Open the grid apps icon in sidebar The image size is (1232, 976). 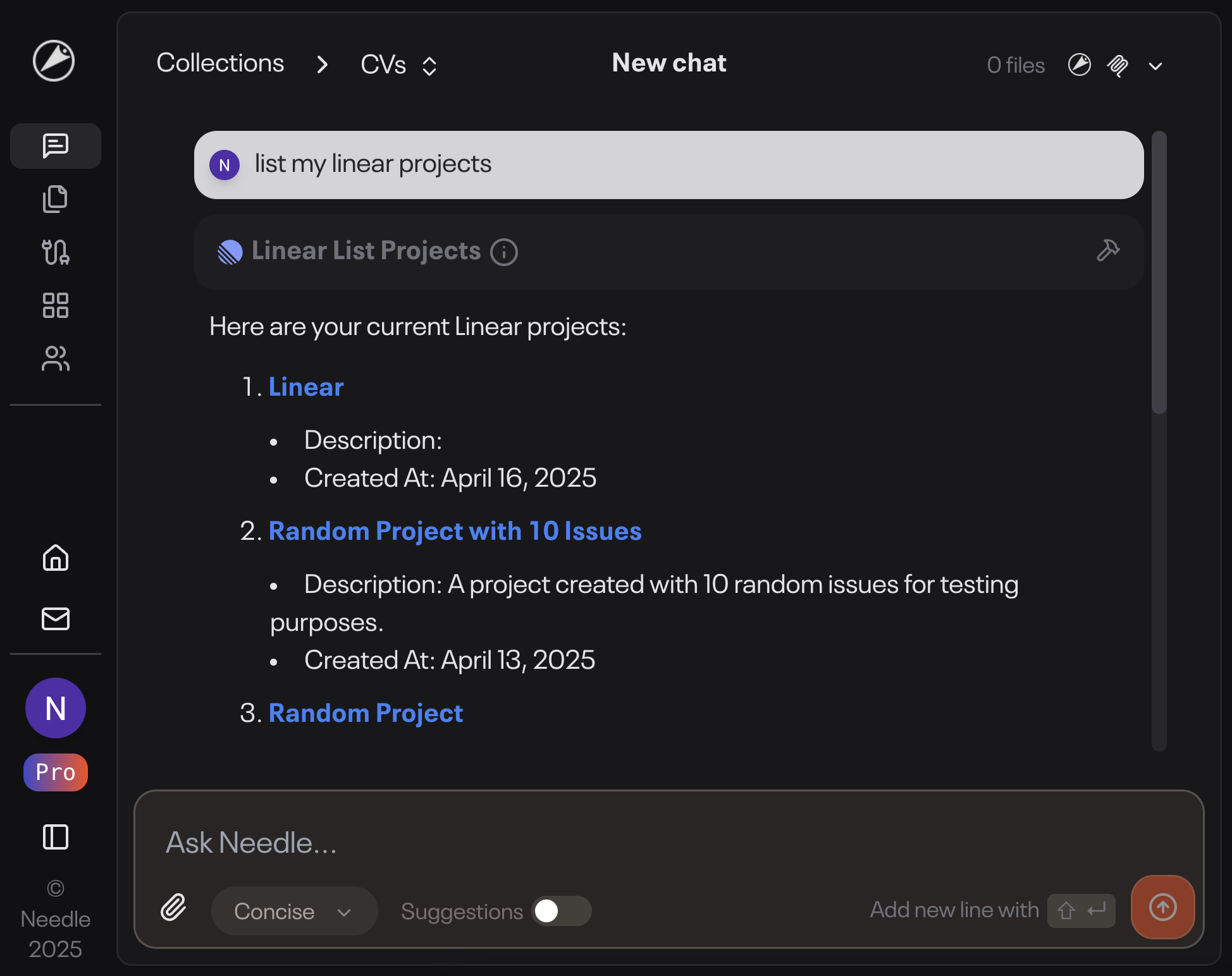pos(56,305)
